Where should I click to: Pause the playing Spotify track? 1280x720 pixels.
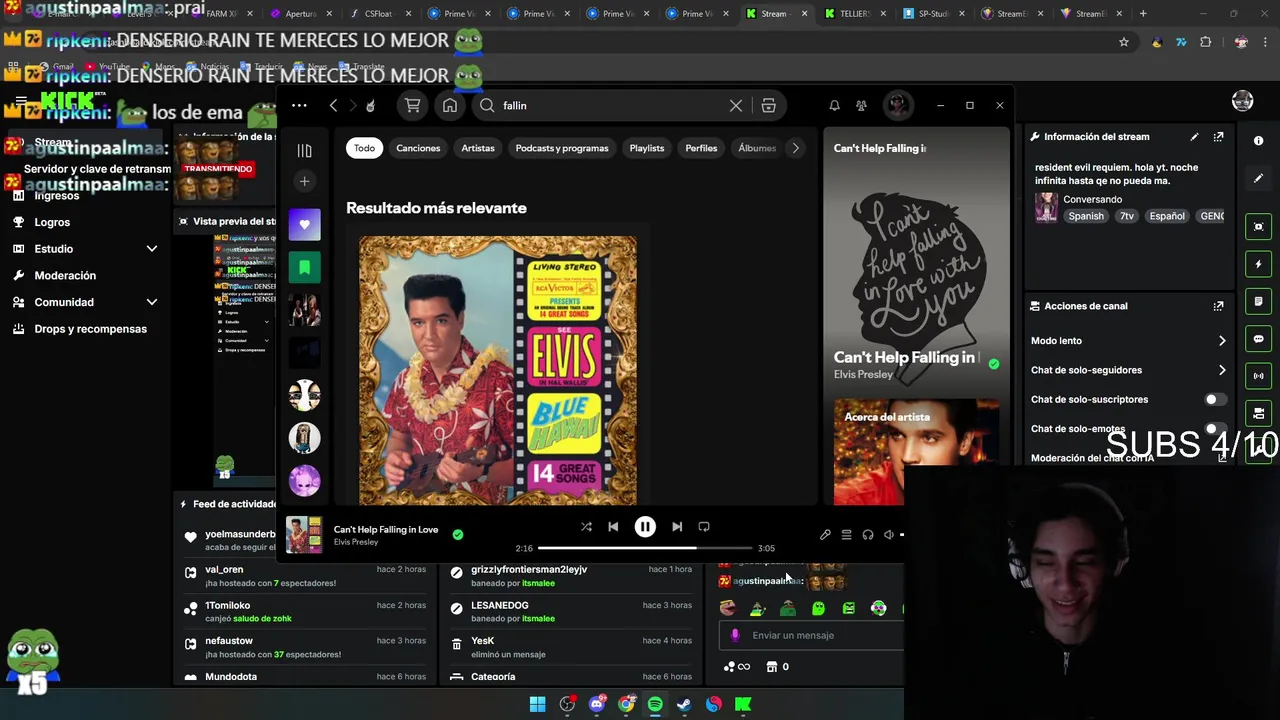tap(645, 527)
